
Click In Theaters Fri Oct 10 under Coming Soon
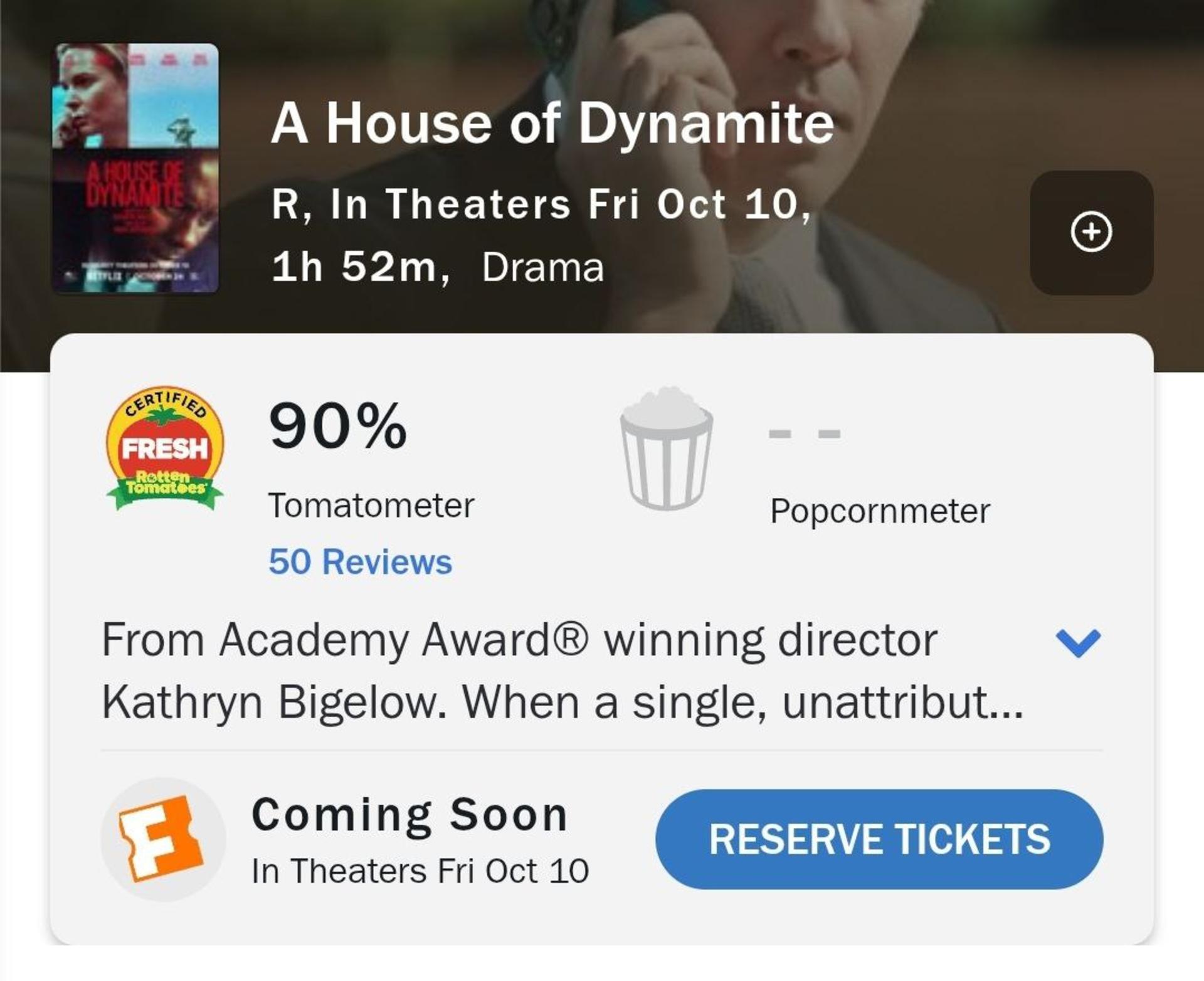420,871
